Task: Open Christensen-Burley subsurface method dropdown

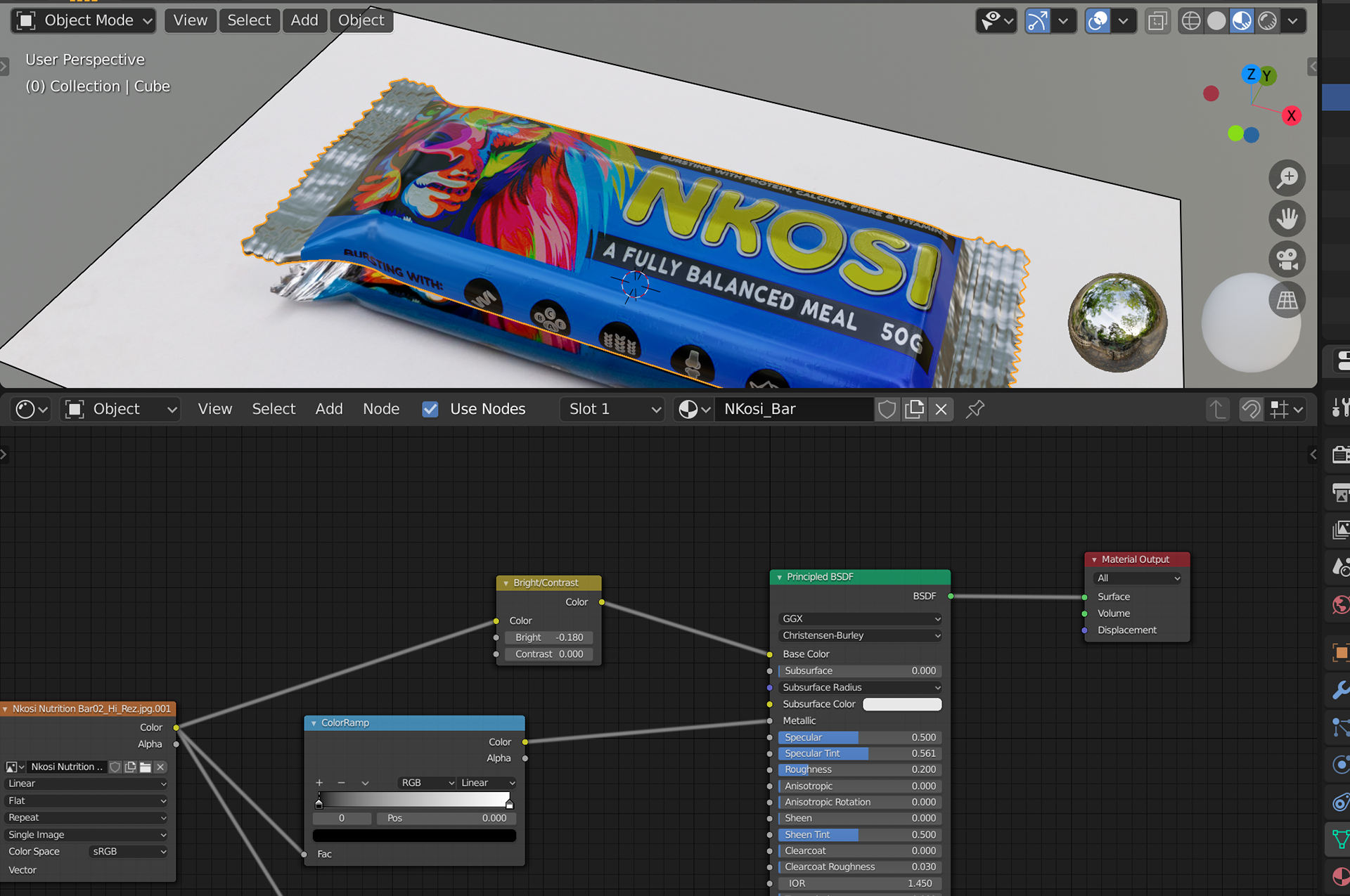Action: click(860, 635)
